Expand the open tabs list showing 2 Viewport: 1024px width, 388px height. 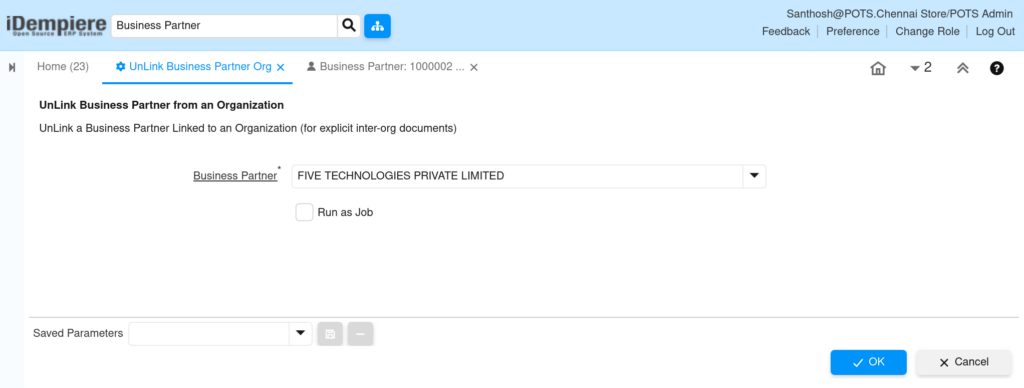pyautogui.click(x=920, y=67)
